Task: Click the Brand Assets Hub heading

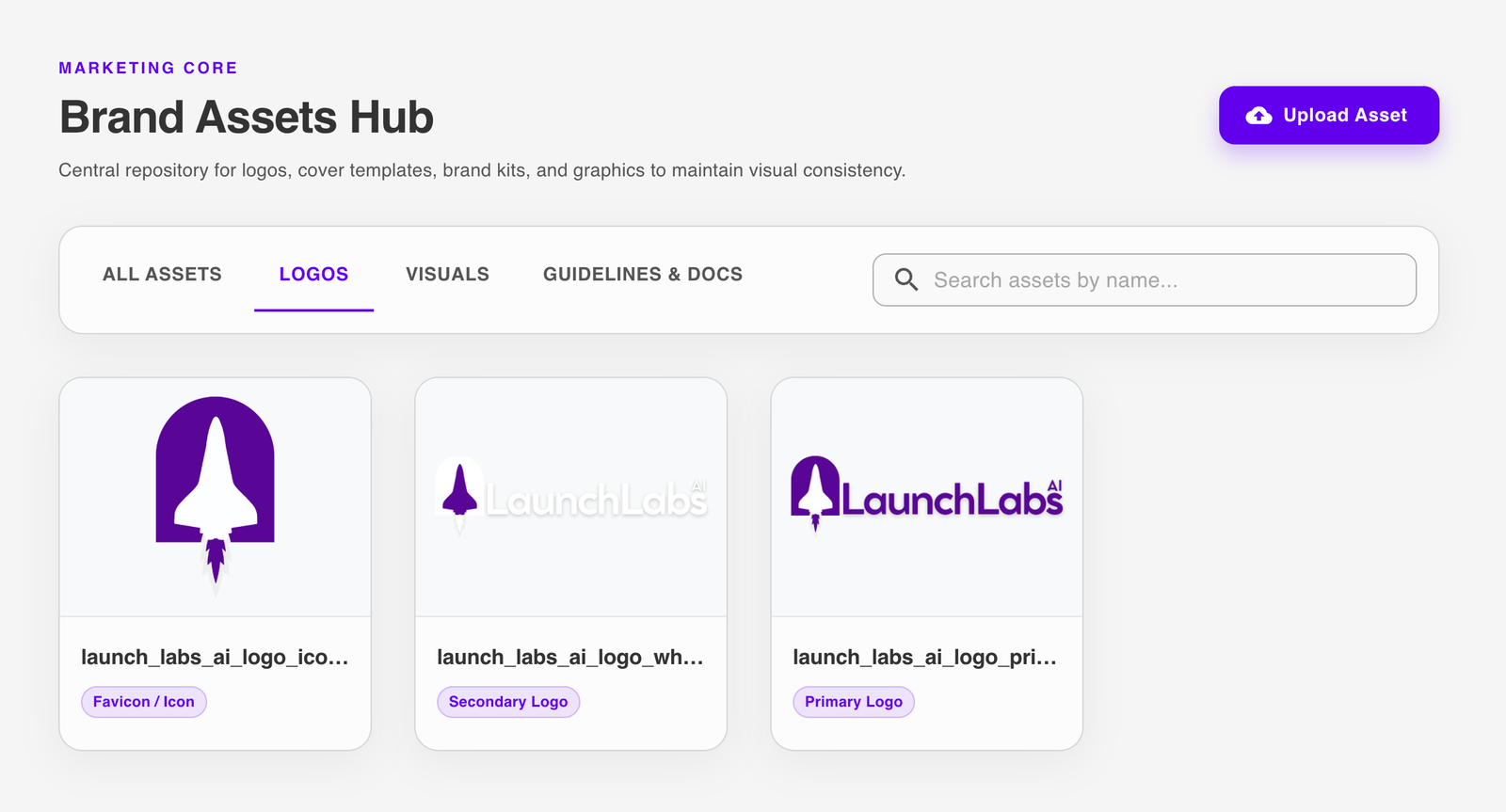Action: point(247,118)
